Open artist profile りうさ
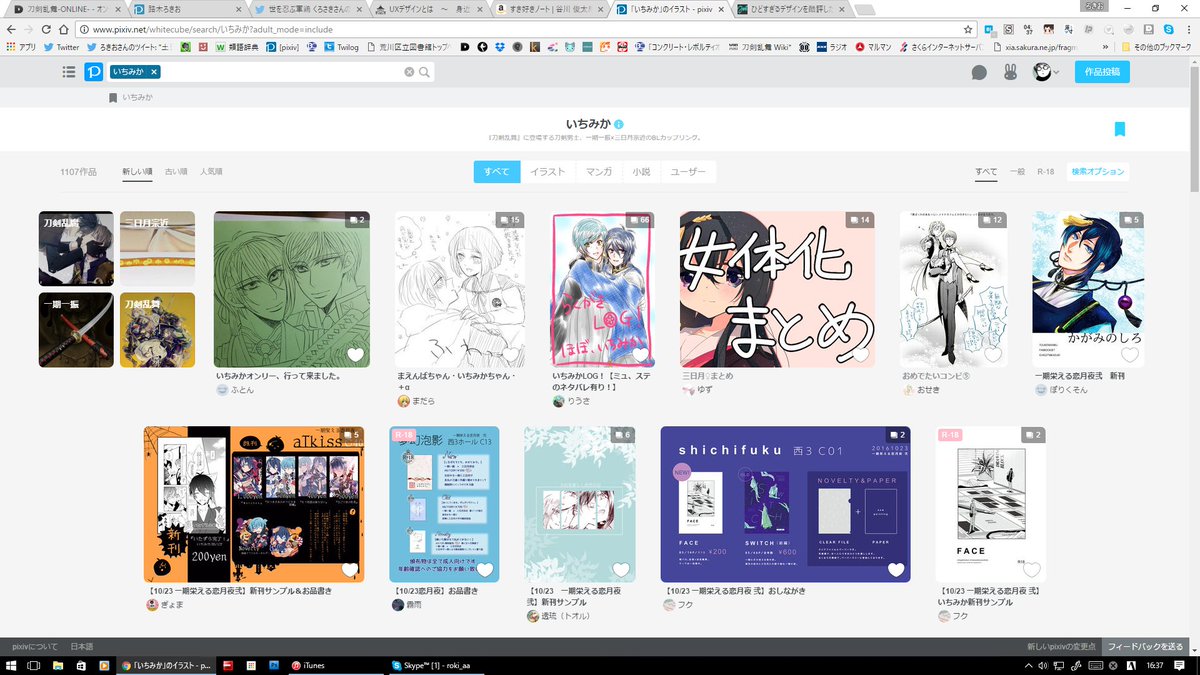 (577, 401)
